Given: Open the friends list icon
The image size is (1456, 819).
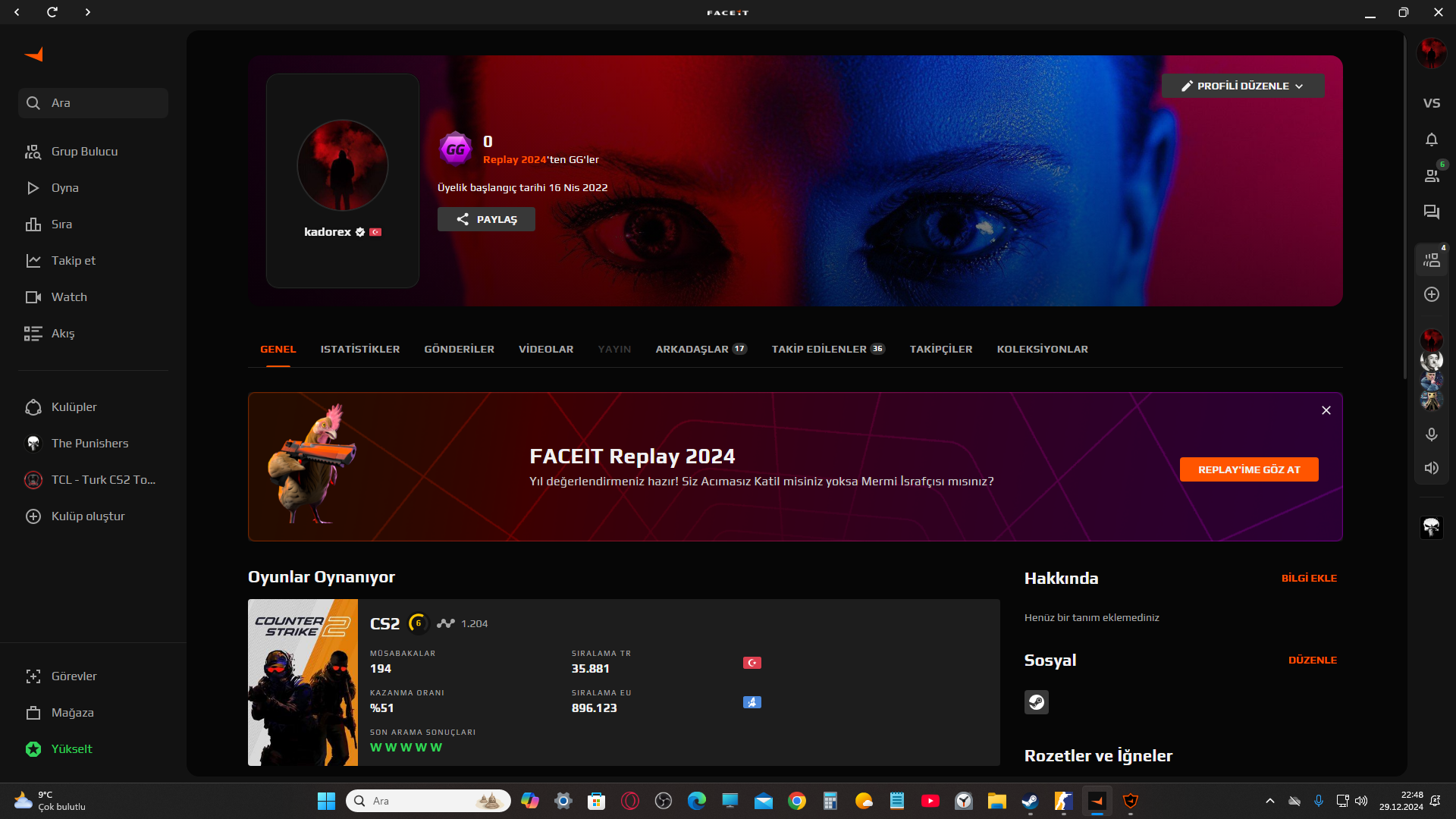Looking at the screenshot, I should click(x=1431, y=176).
